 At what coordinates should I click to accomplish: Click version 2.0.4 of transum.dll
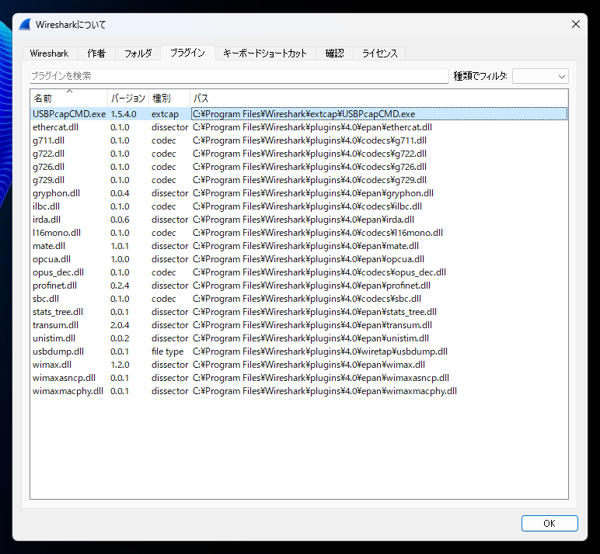click(x=120, y=325)
